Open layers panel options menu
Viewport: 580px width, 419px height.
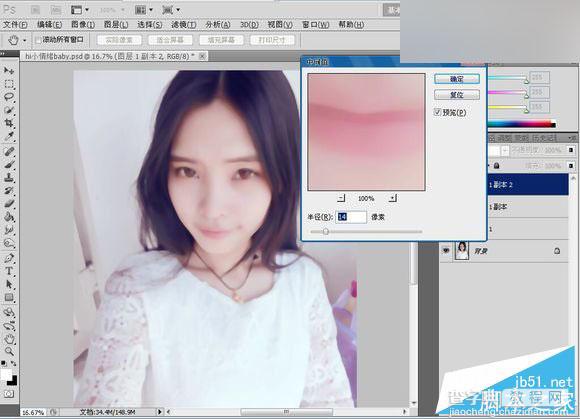572,138
